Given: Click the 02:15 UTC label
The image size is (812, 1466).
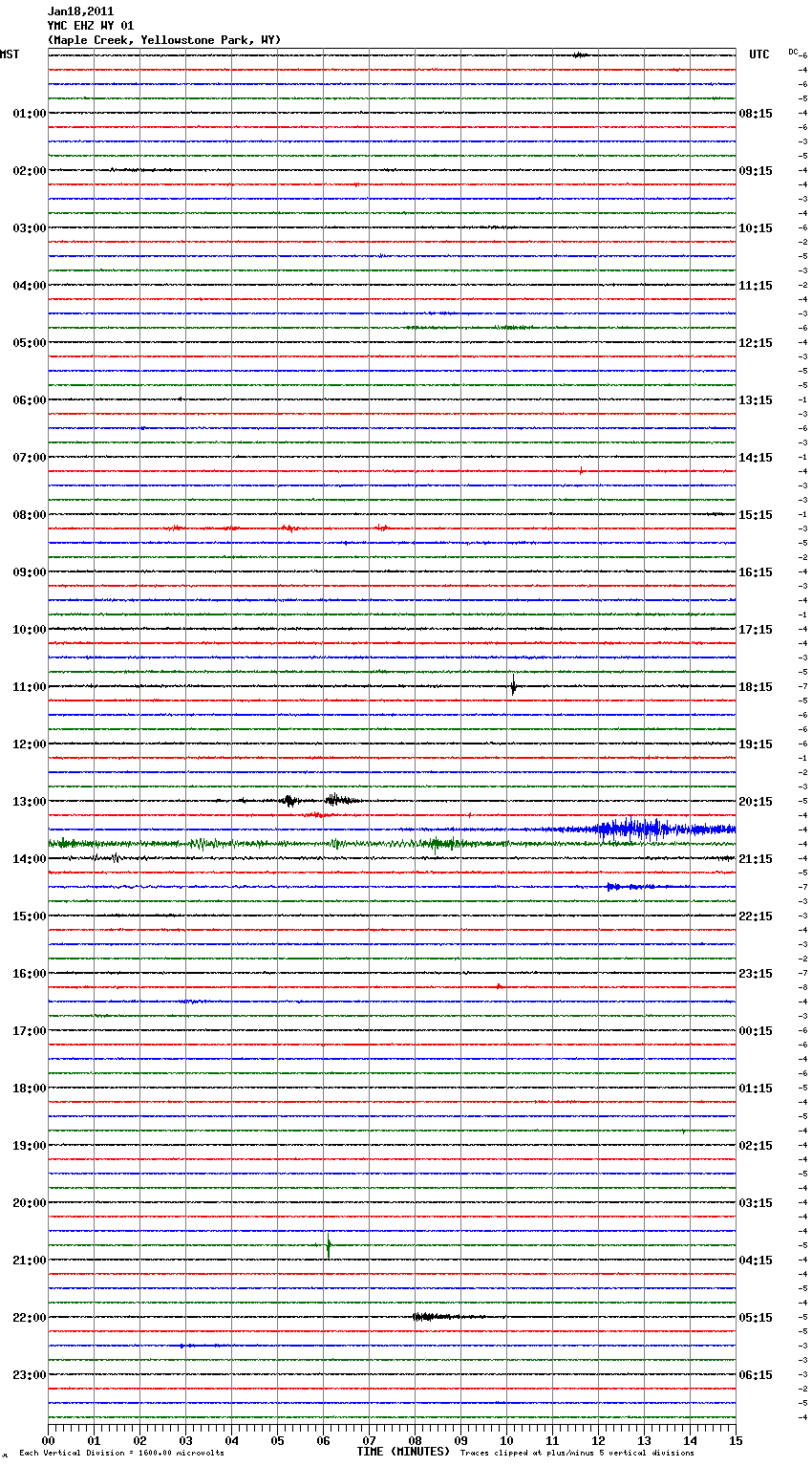Looking at the screenshot, I should tap(756, 1146).
